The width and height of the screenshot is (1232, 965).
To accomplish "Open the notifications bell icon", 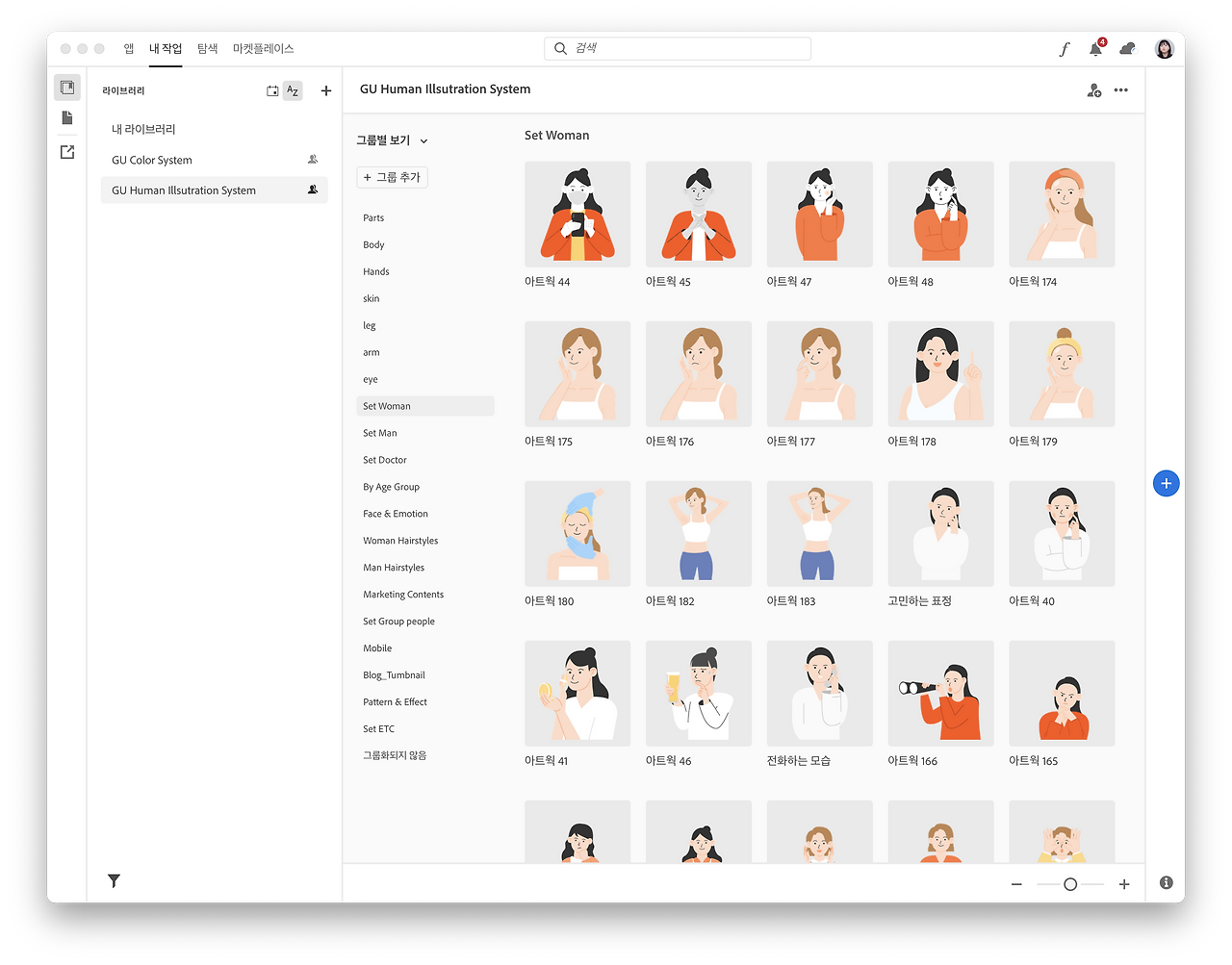I will pyautogui.click(x=1096, y=48).
